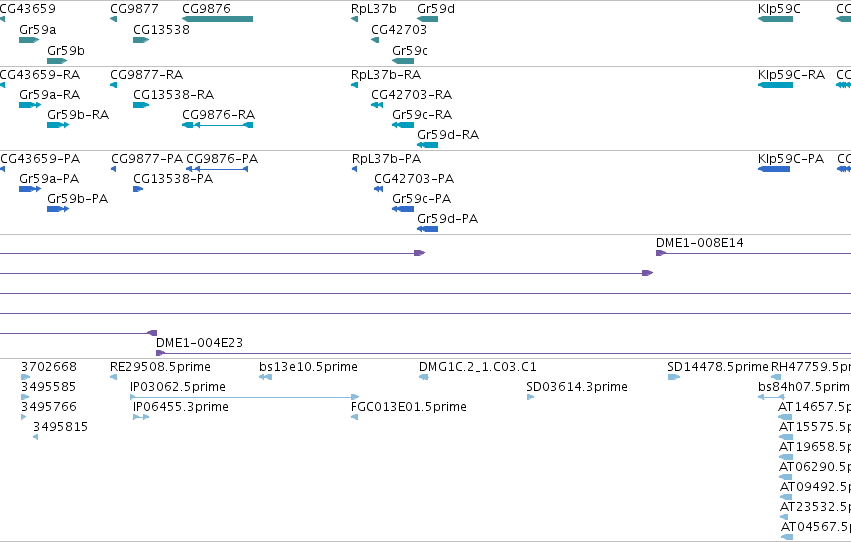Select the CG43659-RA transcript label

[x=40, y=74]
